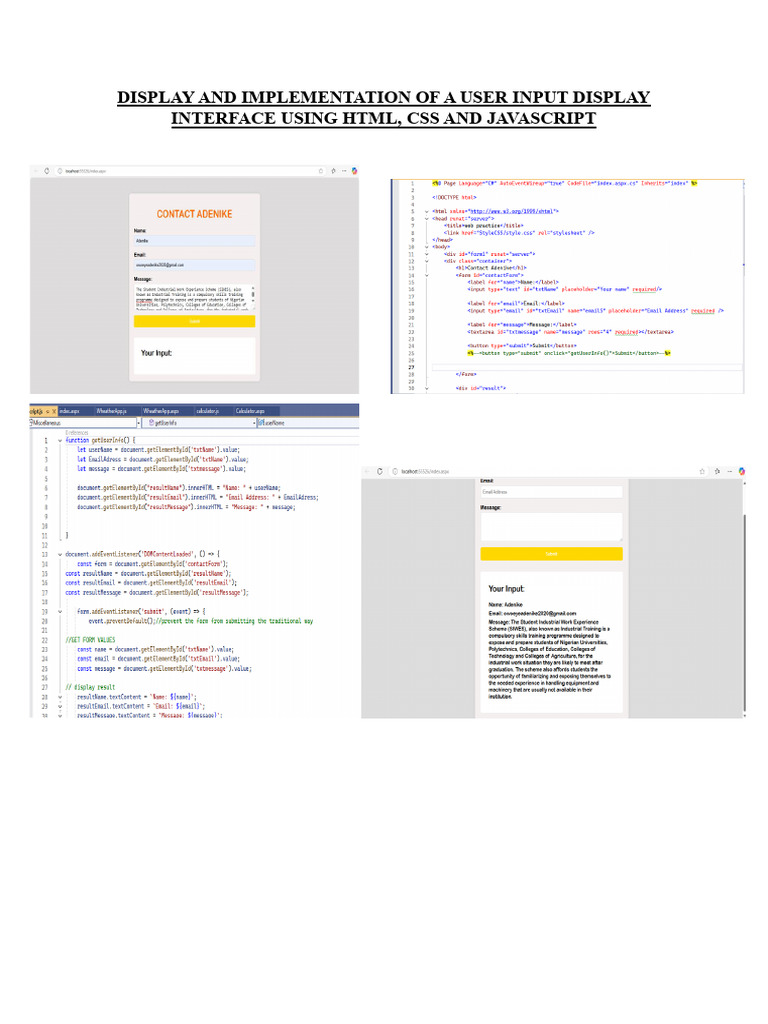Click the Name field containing Adenike
Image resolution: width=768 pixels, height=1024 pixels.
(194, 241)
